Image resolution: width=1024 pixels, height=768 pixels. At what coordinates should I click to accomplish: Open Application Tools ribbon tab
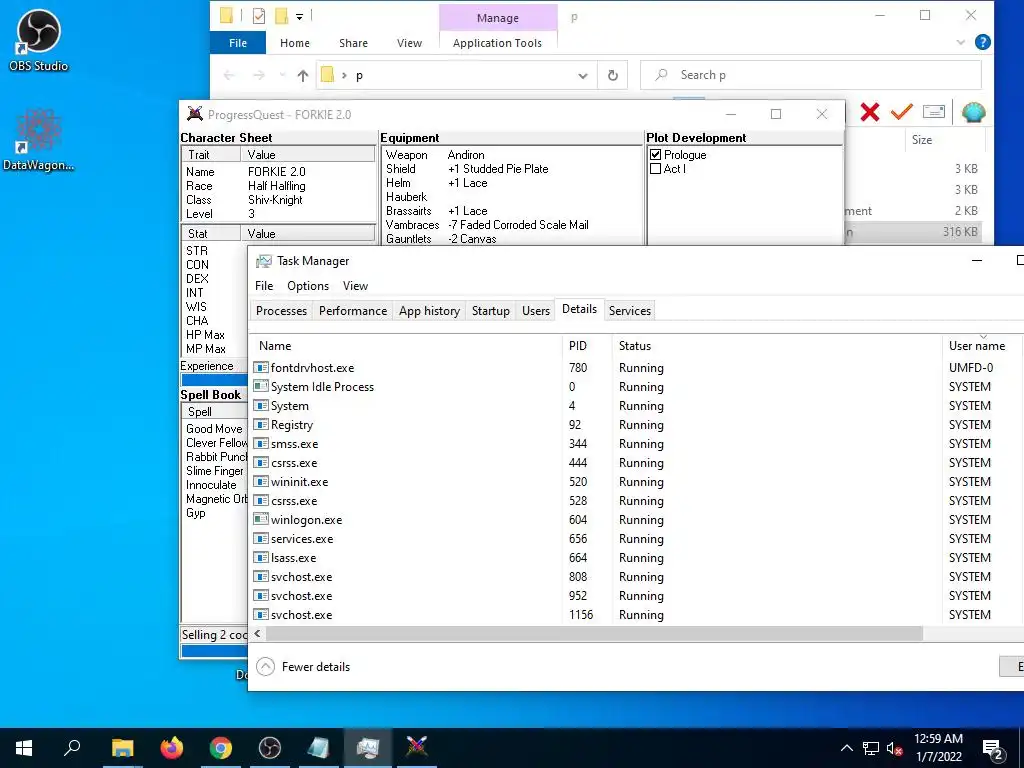point(497,43)
